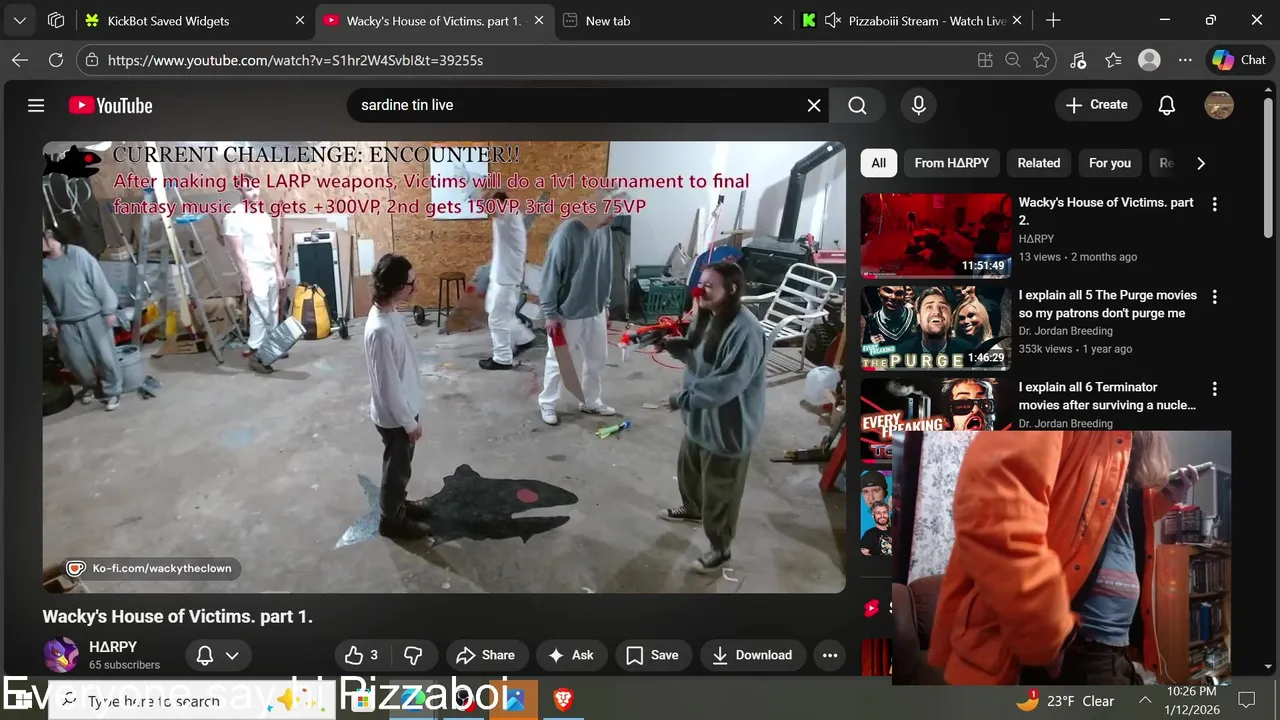Image resolution: width=1280 pixels, height=720 pixels.
Task: Like the video with thumbs up
Action: pyautogui.click(x=362, y=655)
